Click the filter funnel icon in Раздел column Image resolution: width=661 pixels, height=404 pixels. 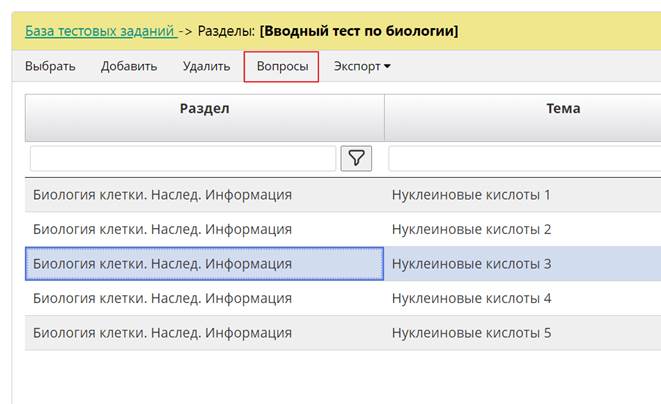(357, 158)
